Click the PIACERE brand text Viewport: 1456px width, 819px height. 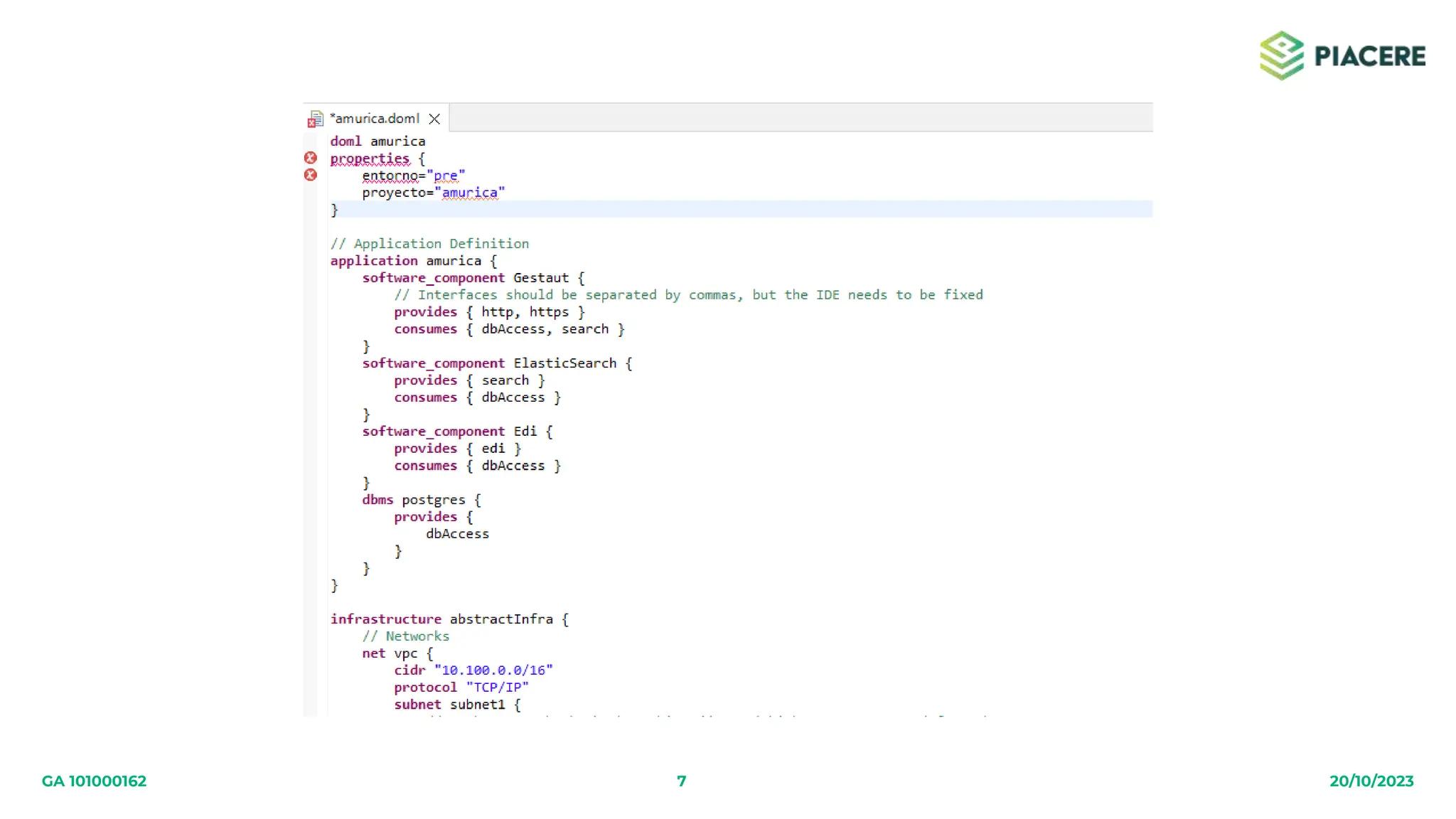coord(1369,56)
